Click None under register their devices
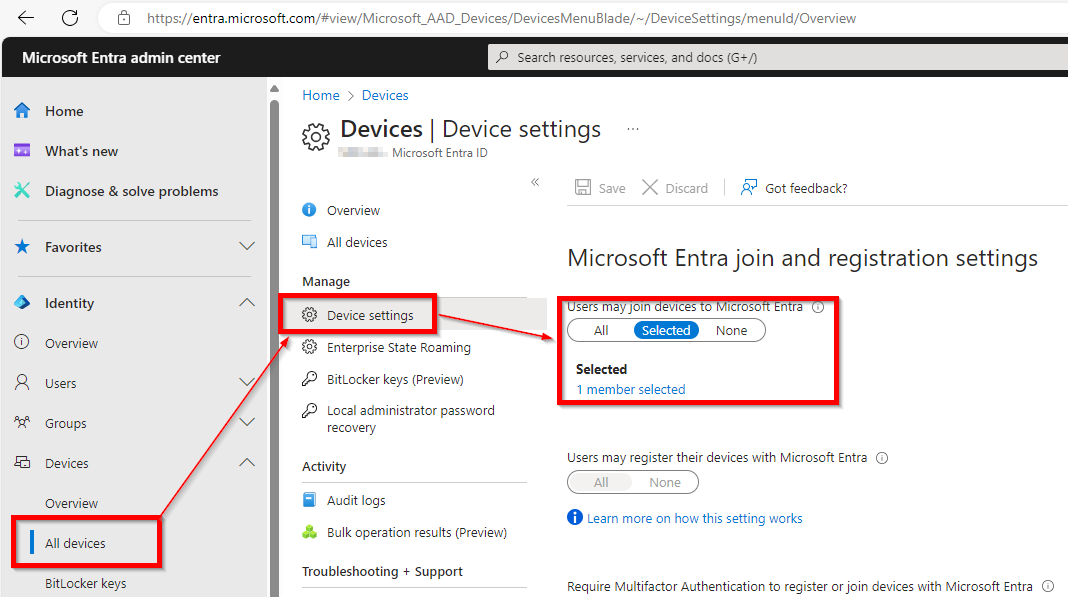This screenshot has width=1068, height=597. point(665,483)
